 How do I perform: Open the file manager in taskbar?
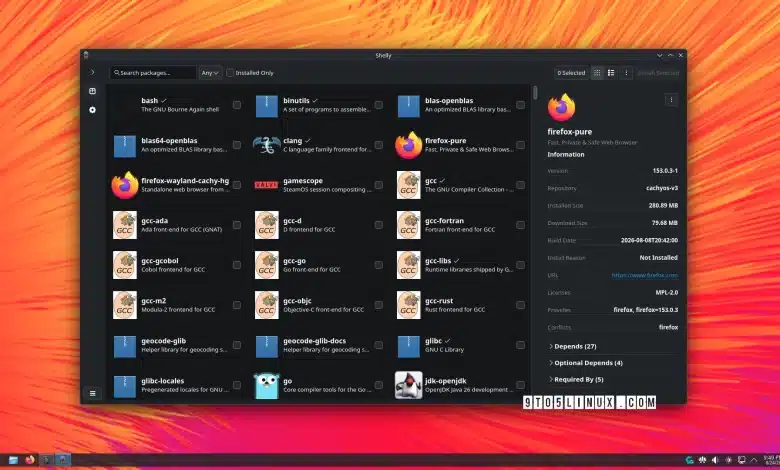(x=13, y=460)
